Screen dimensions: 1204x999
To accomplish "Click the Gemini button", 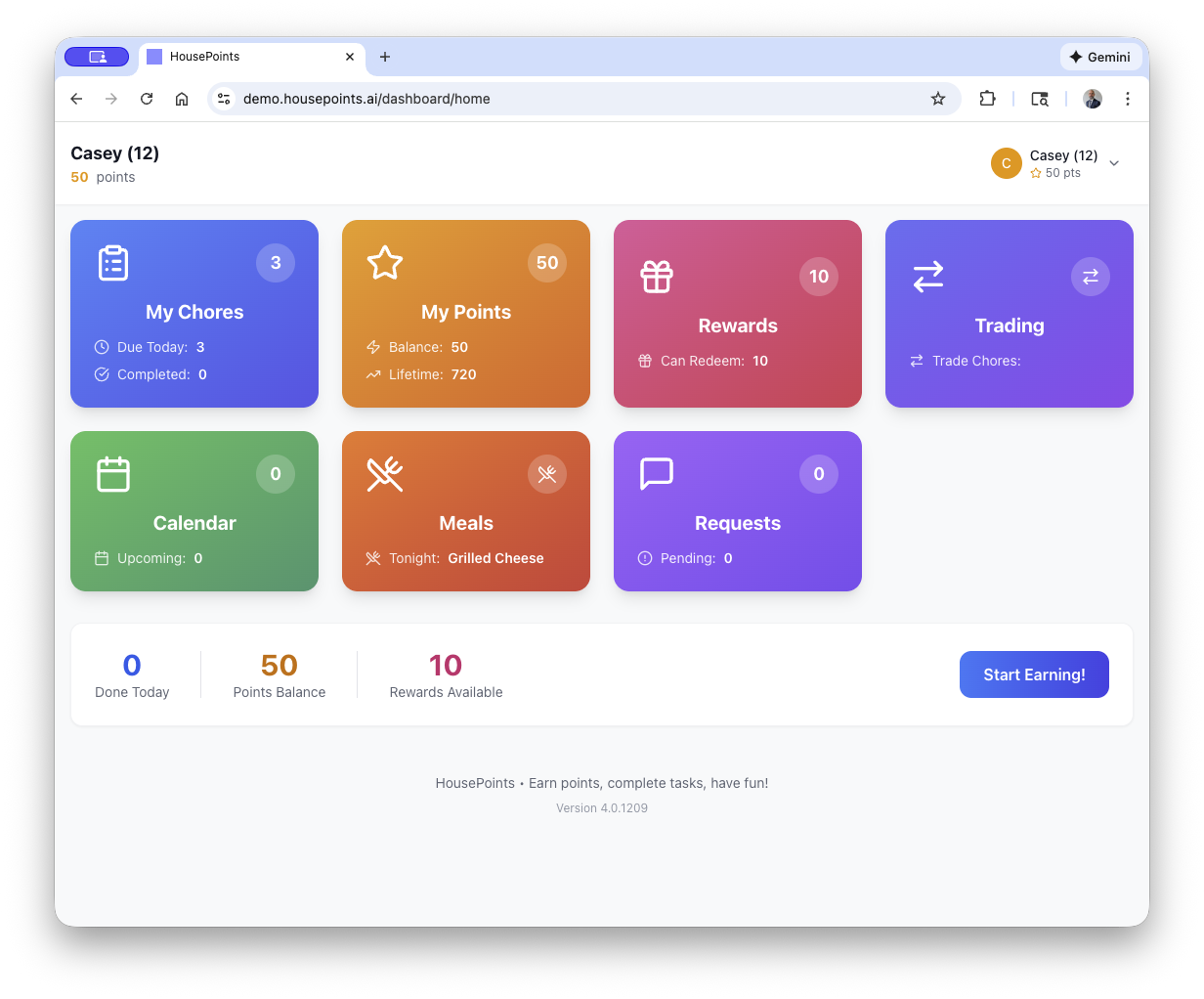I will point(1100,57).
